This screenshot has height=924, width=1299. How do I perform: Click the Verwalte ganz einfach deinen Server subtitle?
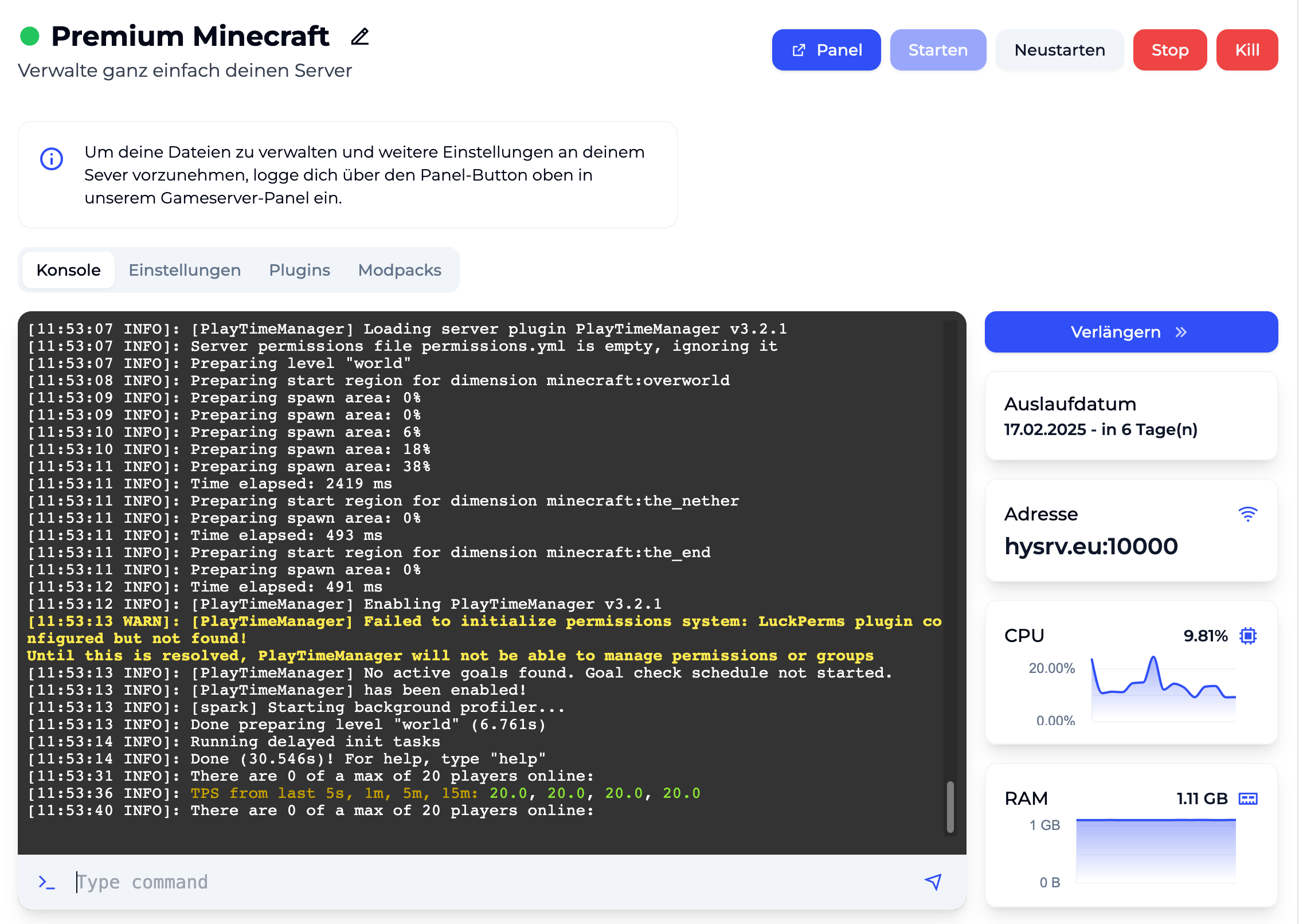click(x=185, y=71)
